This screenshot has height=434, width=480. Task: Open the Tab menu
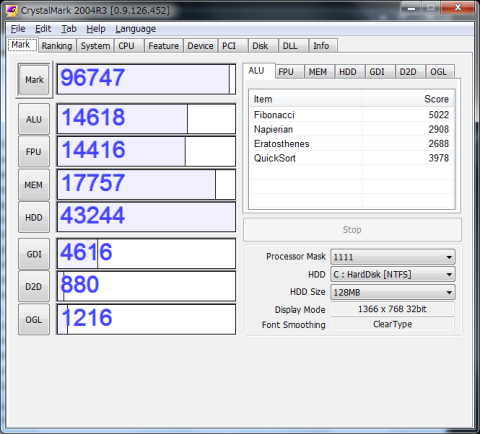69,29
